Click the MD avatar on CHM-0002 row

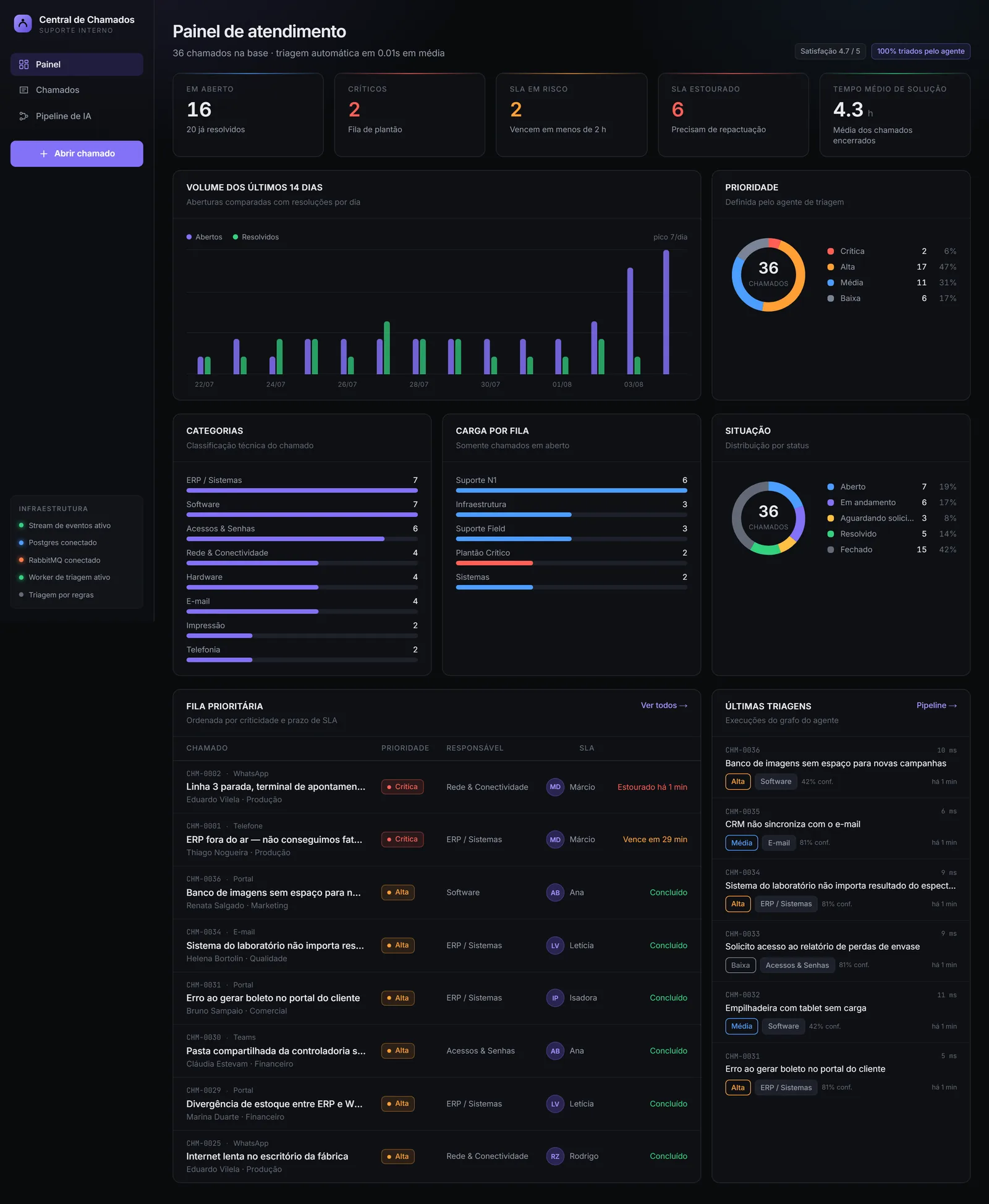click(x=555, y=787)
